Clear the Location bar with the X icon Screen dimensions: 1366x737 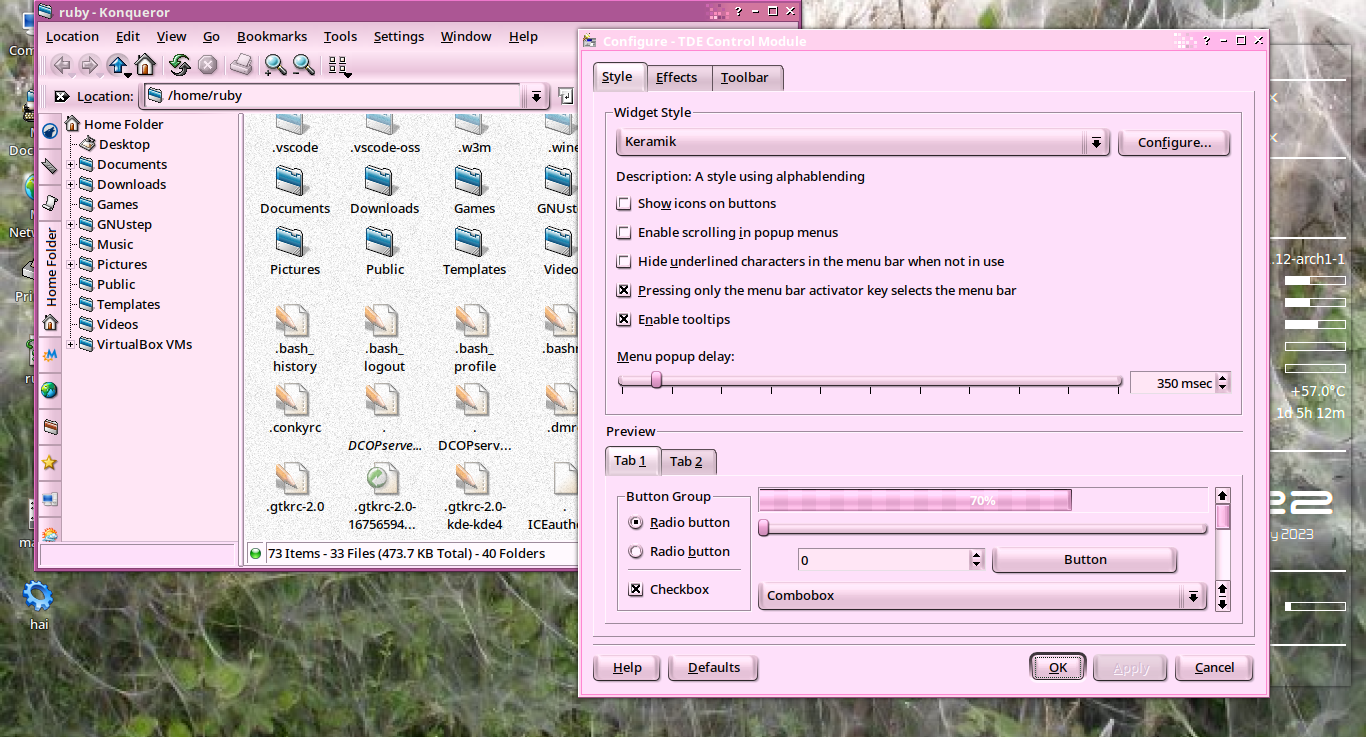(62, 96)
